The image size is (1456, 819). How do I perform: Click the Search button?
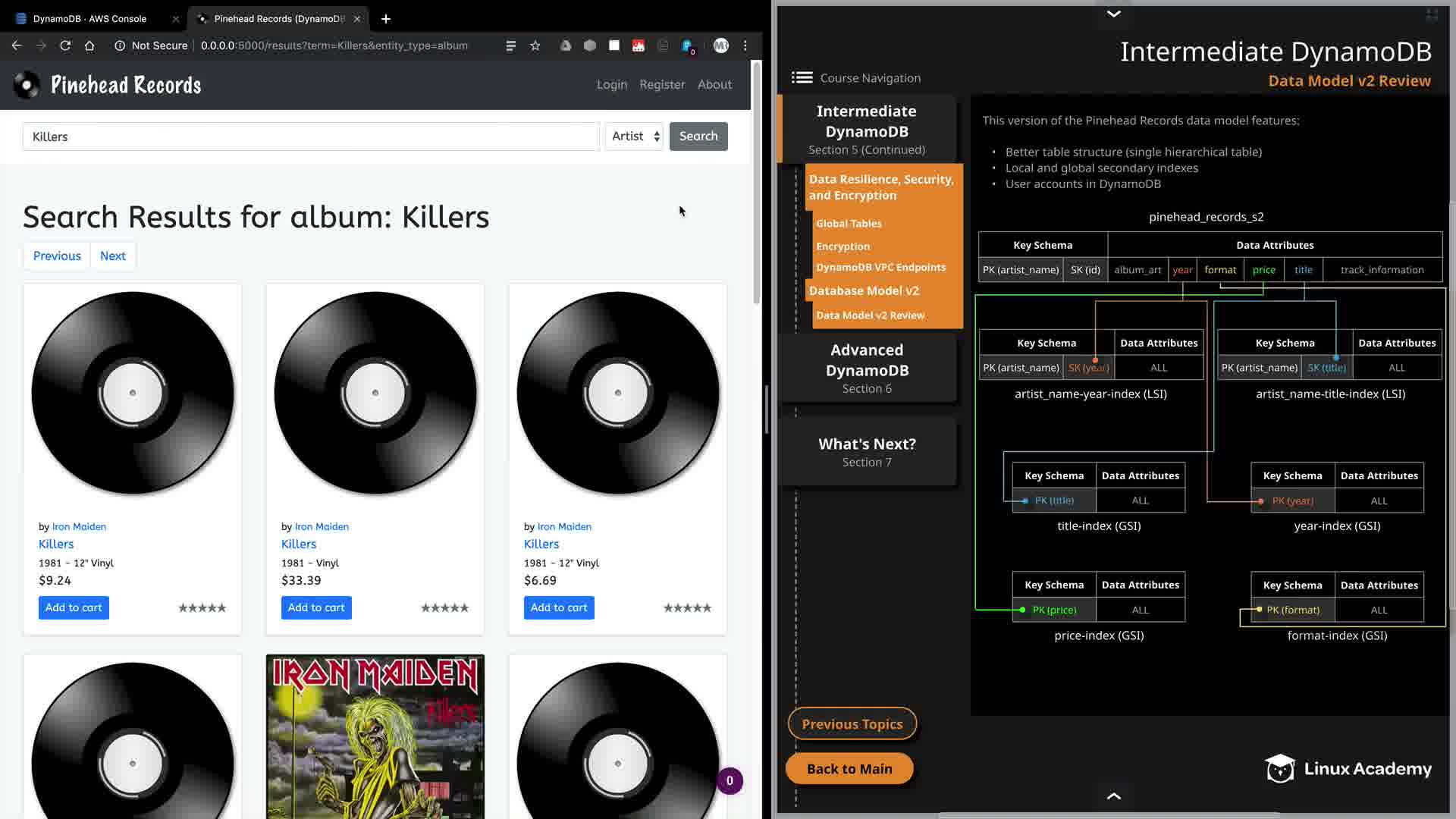point(698,136)
